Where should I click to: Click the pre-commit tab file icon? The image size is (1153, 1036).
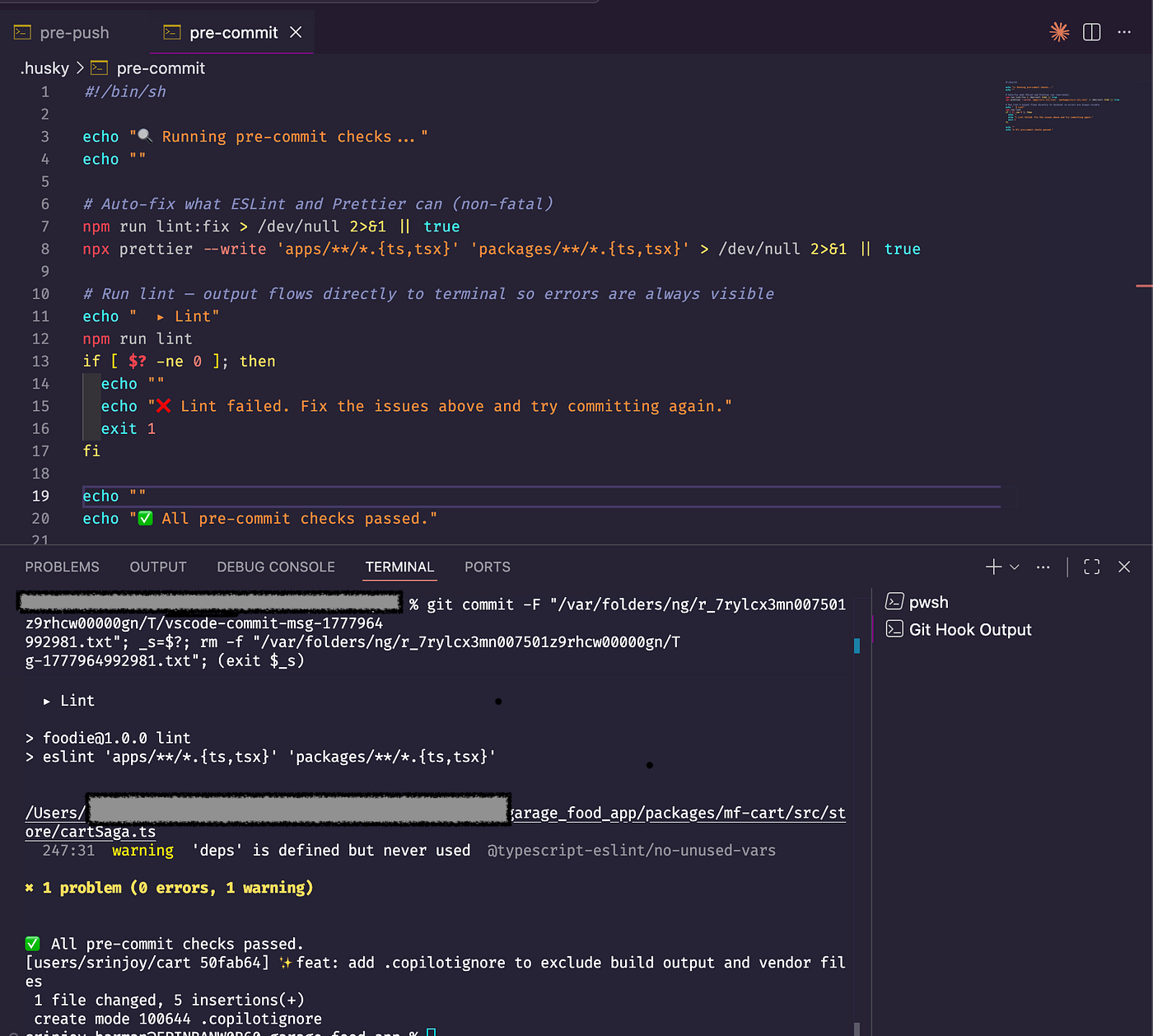(172, 32)
